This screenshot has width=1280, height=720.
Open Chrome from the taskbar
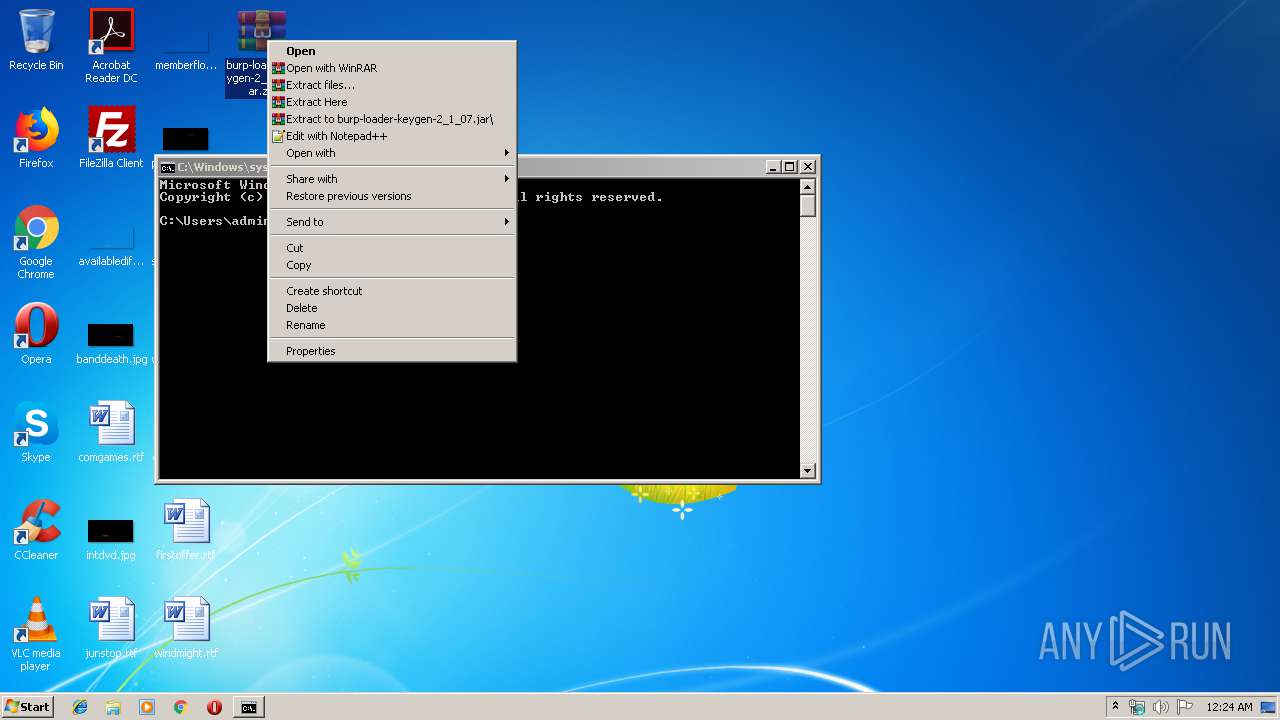pos(181,707)
